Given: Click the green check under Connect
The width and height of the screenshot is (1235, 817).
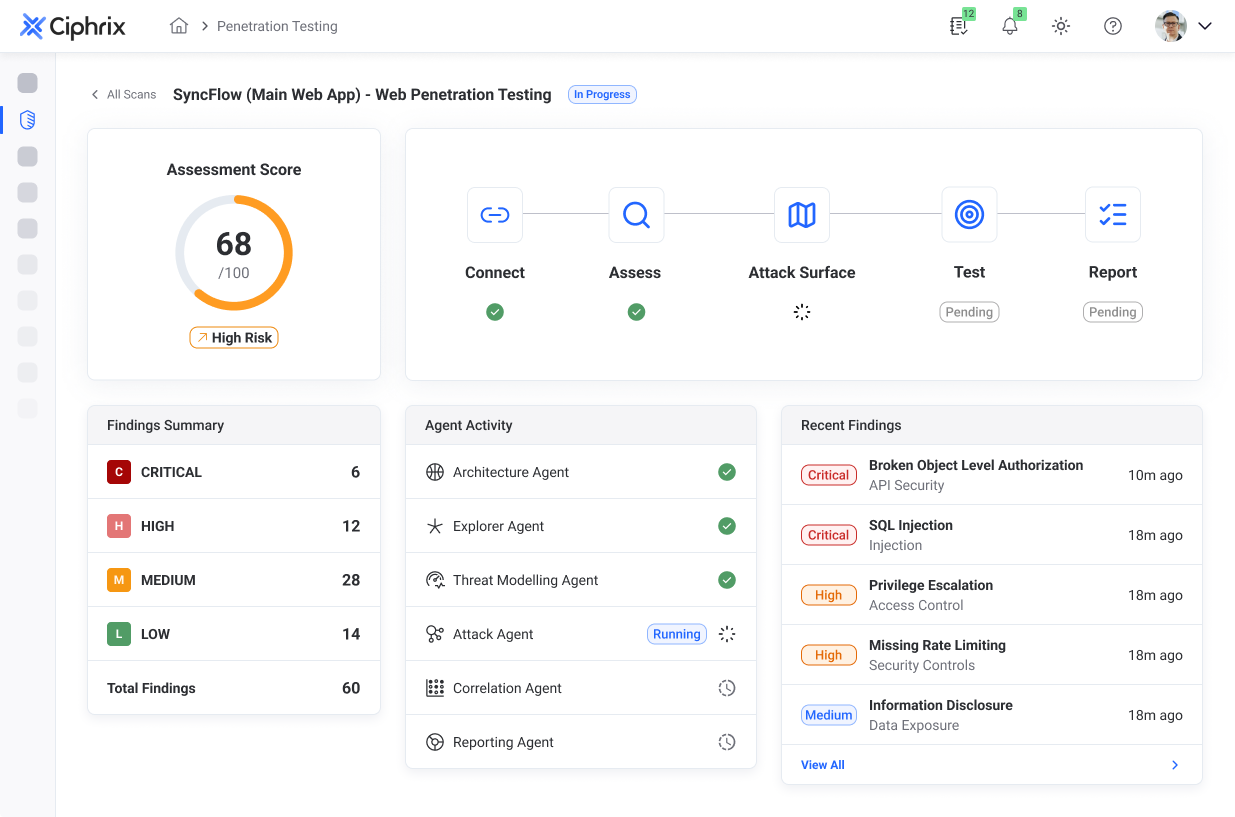Looking at the screenshot, I should click(495, 312).
